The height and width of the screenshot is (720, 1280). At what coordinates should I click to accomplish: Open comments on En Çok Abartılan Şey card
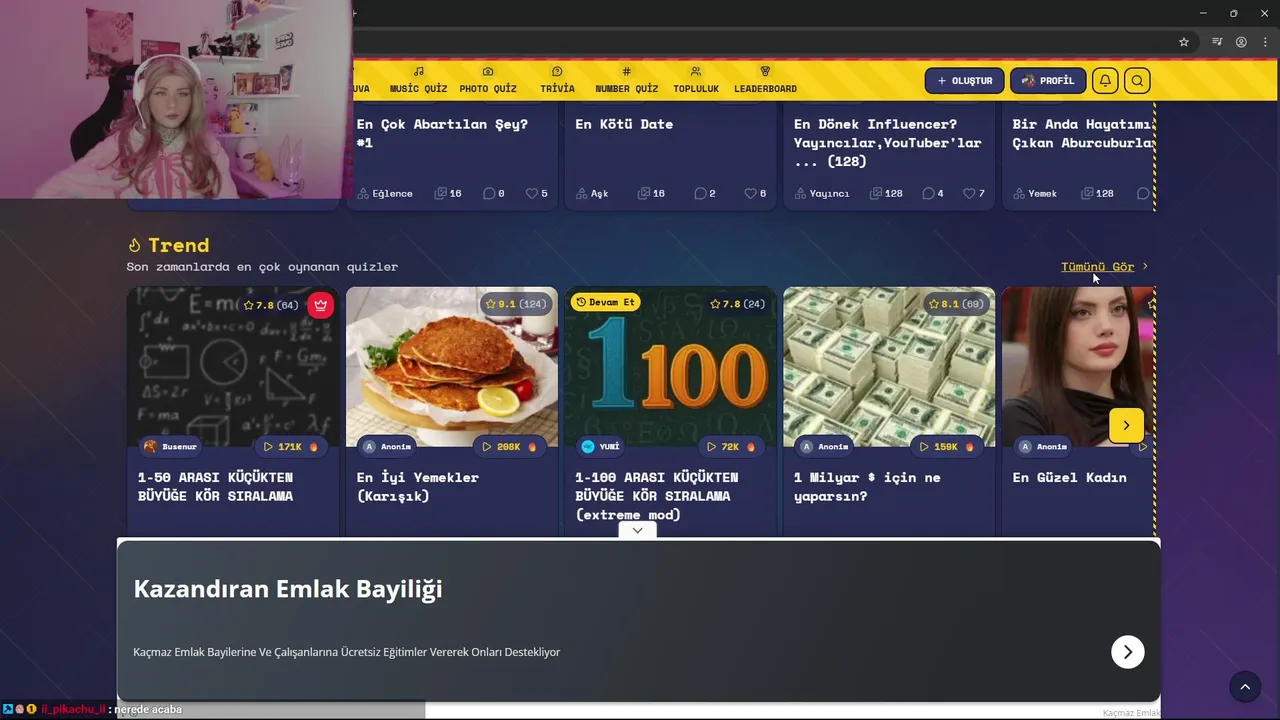pyautogui.click(x=494, y=193)
